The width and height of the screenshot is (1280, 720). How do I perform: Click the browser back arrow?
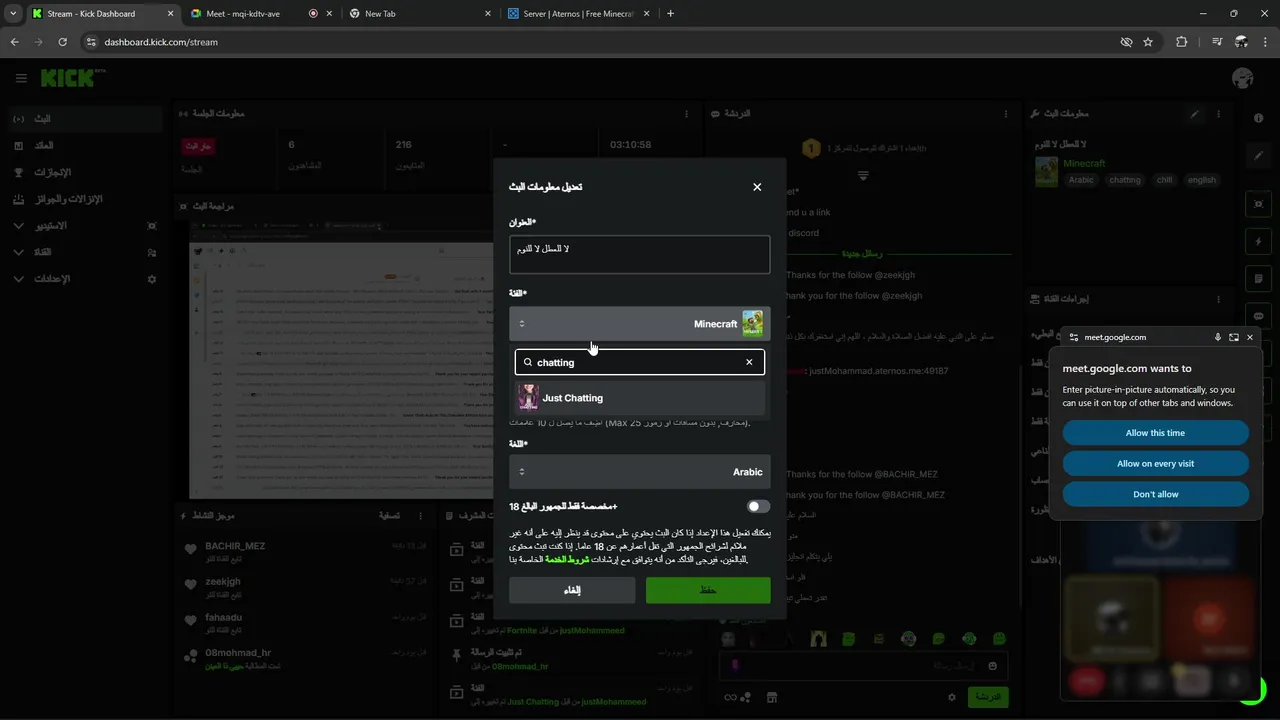(x=14, y=42)
